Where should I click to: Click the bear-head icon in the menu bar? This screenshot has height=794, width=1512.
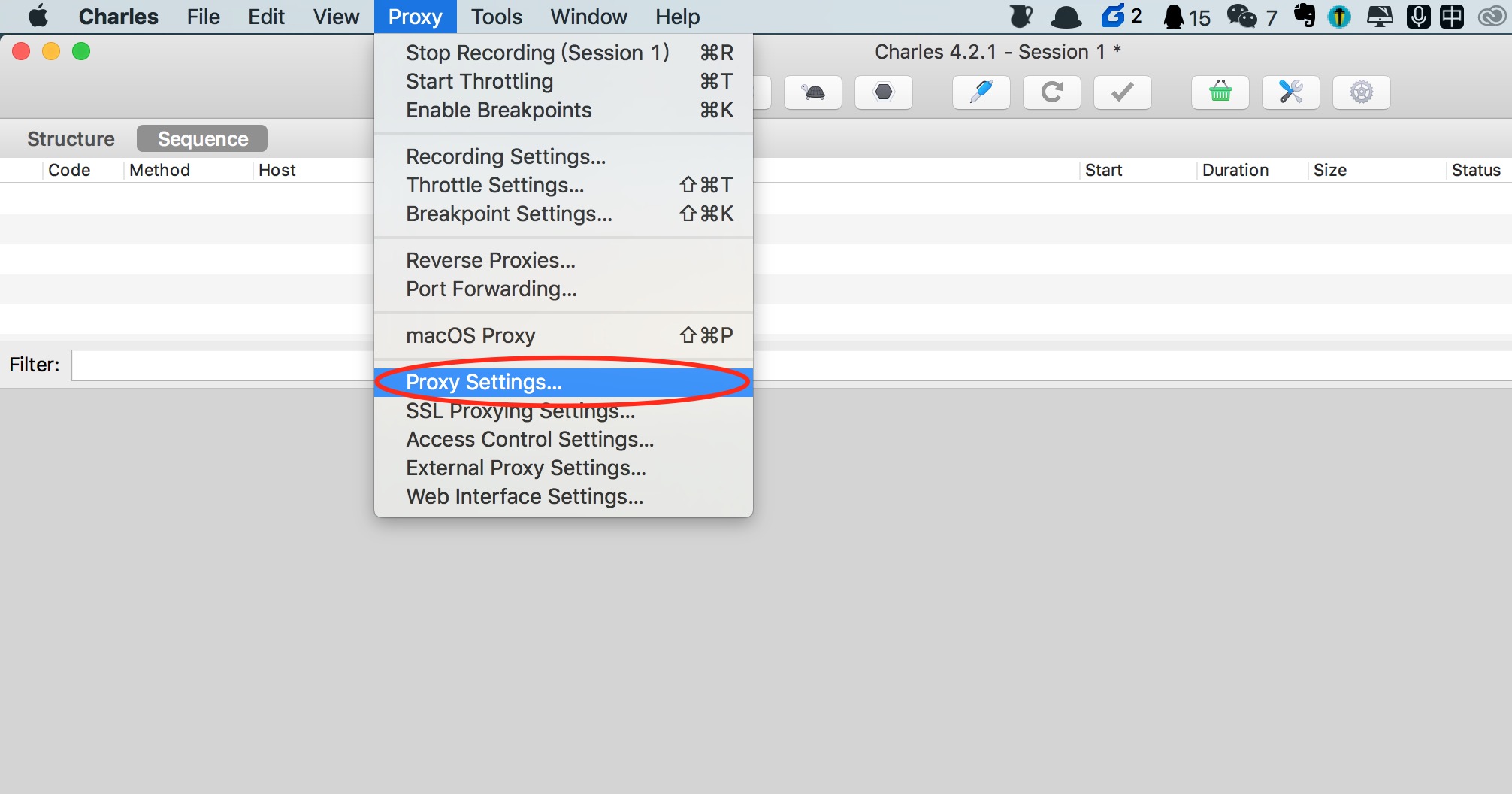1021,16
